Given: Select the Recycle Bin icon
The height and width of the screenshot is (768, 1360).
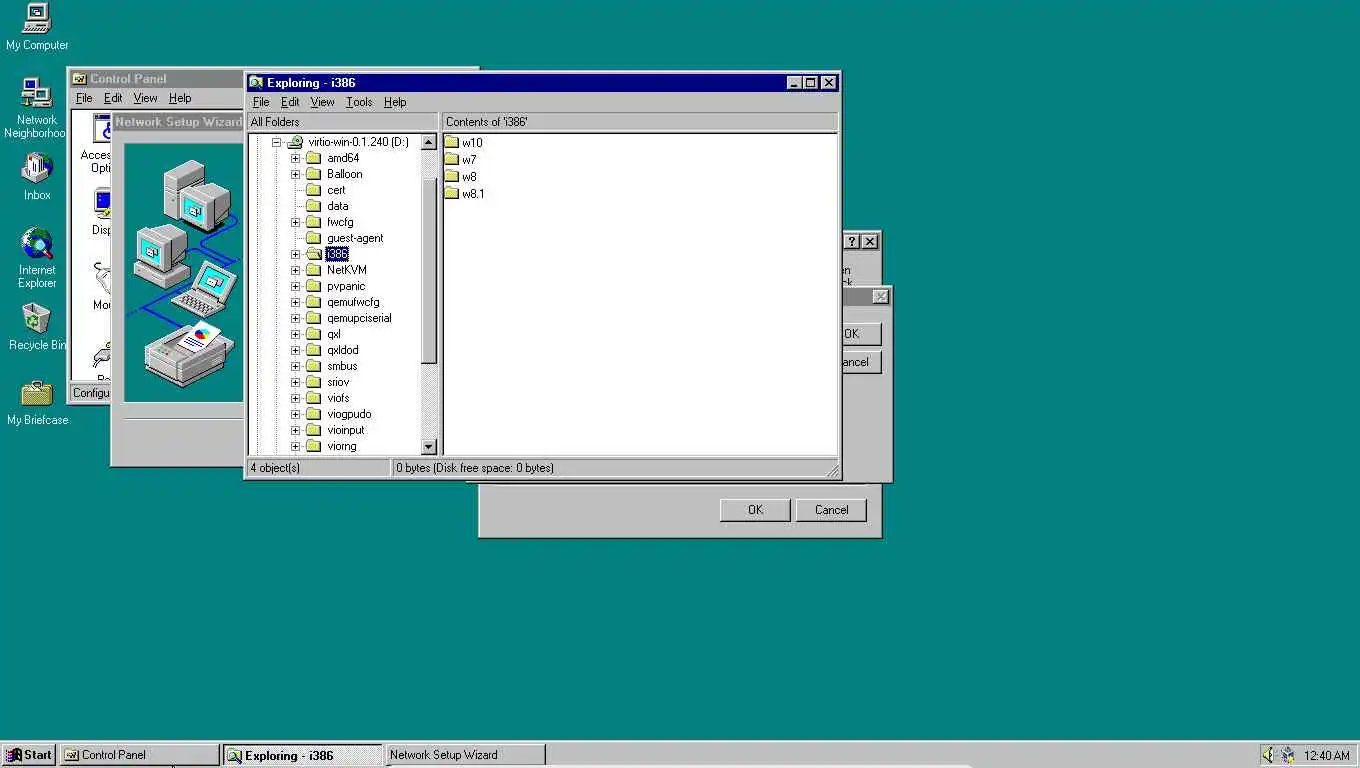Looking at the screenshot, I should click(37, 318).
